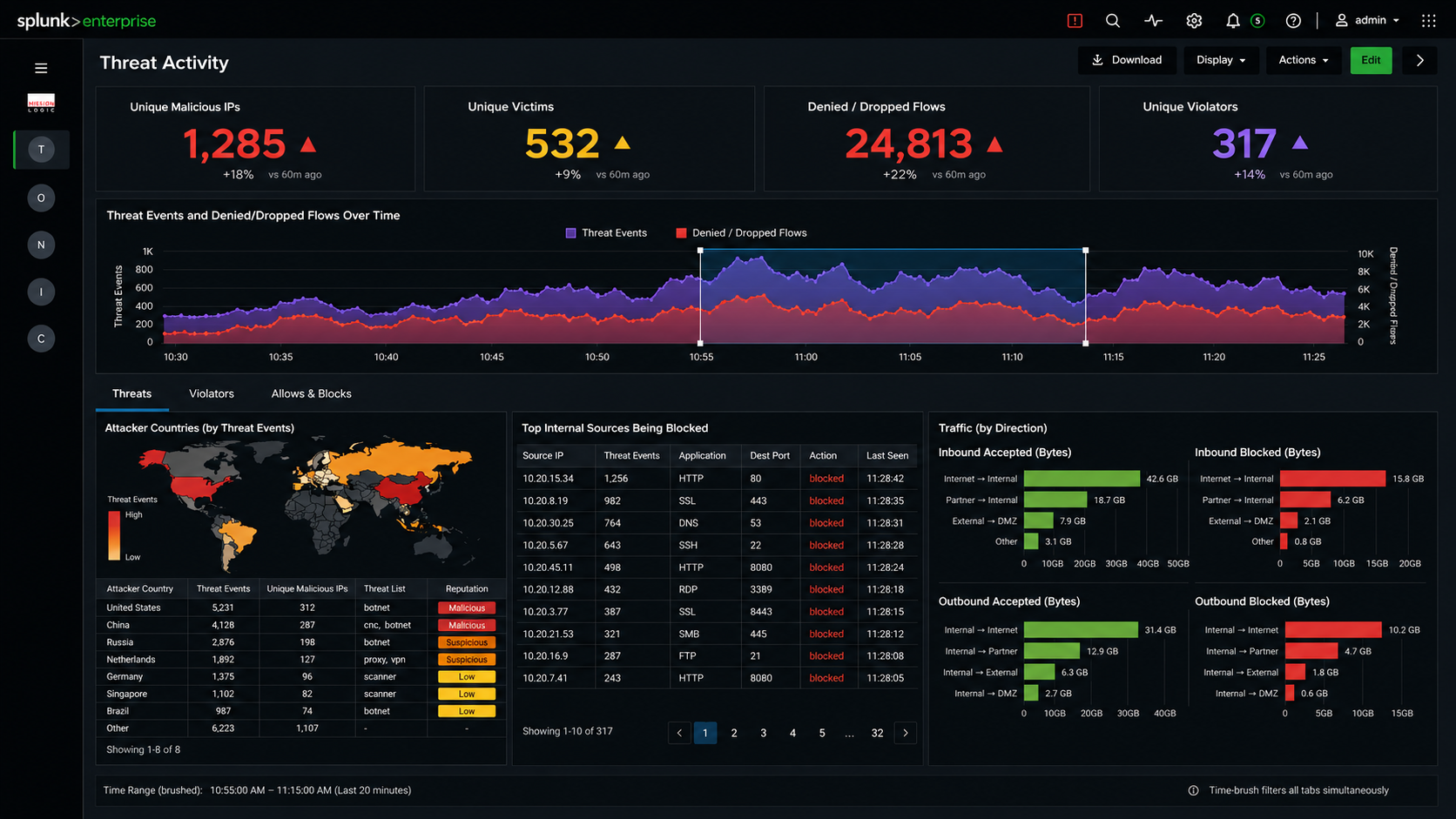Image resolution: width=1456 pixels, height=819 pixels.
Task: Toggle the hamburger sidebar menu
Action: pos(41,68)
